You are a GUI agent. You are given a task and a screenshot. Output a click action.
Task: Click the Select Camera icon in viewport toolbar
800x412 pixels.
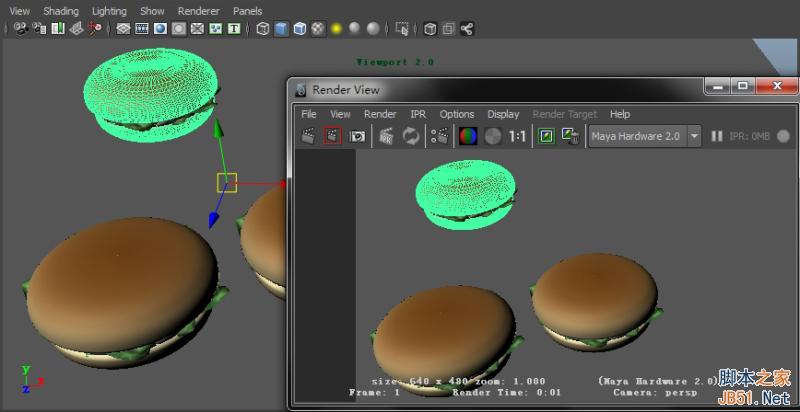point(20,29)
